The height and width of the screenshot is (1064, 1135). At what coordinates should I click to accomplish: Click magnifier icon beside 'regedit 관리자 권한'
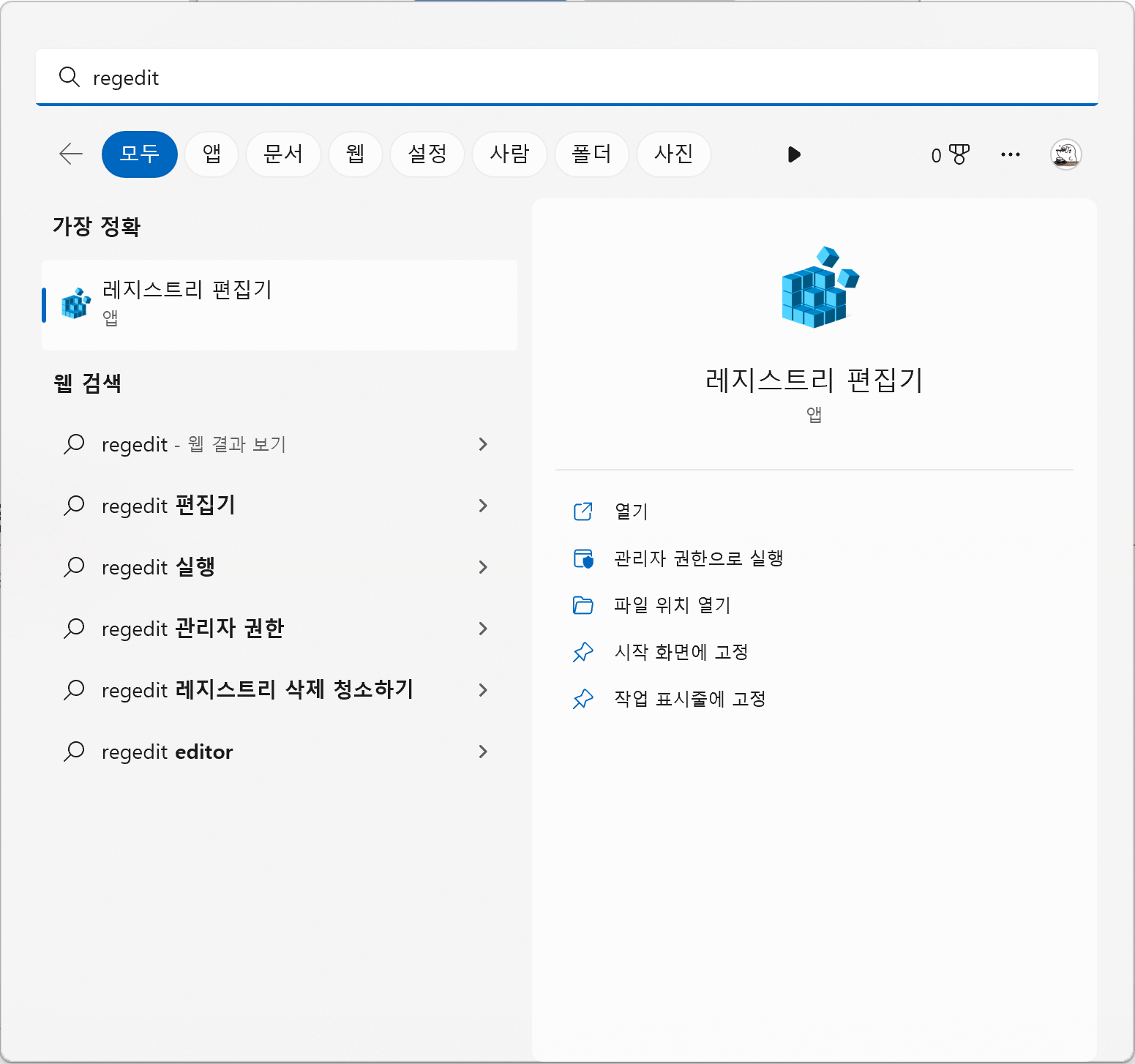pos(74,629)
